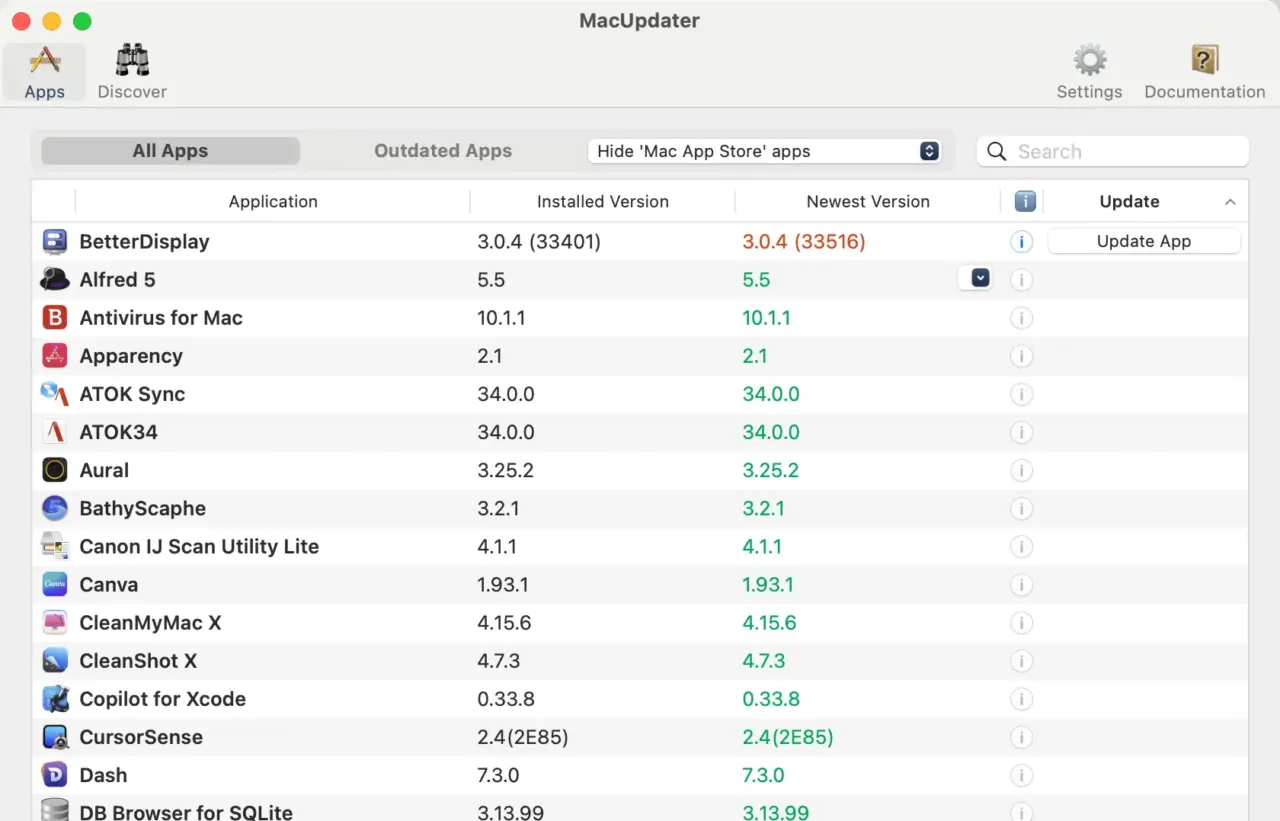1280x821 pixels.
Task: Click the Antivirus for Mac icon
Action: click(54, 317)
